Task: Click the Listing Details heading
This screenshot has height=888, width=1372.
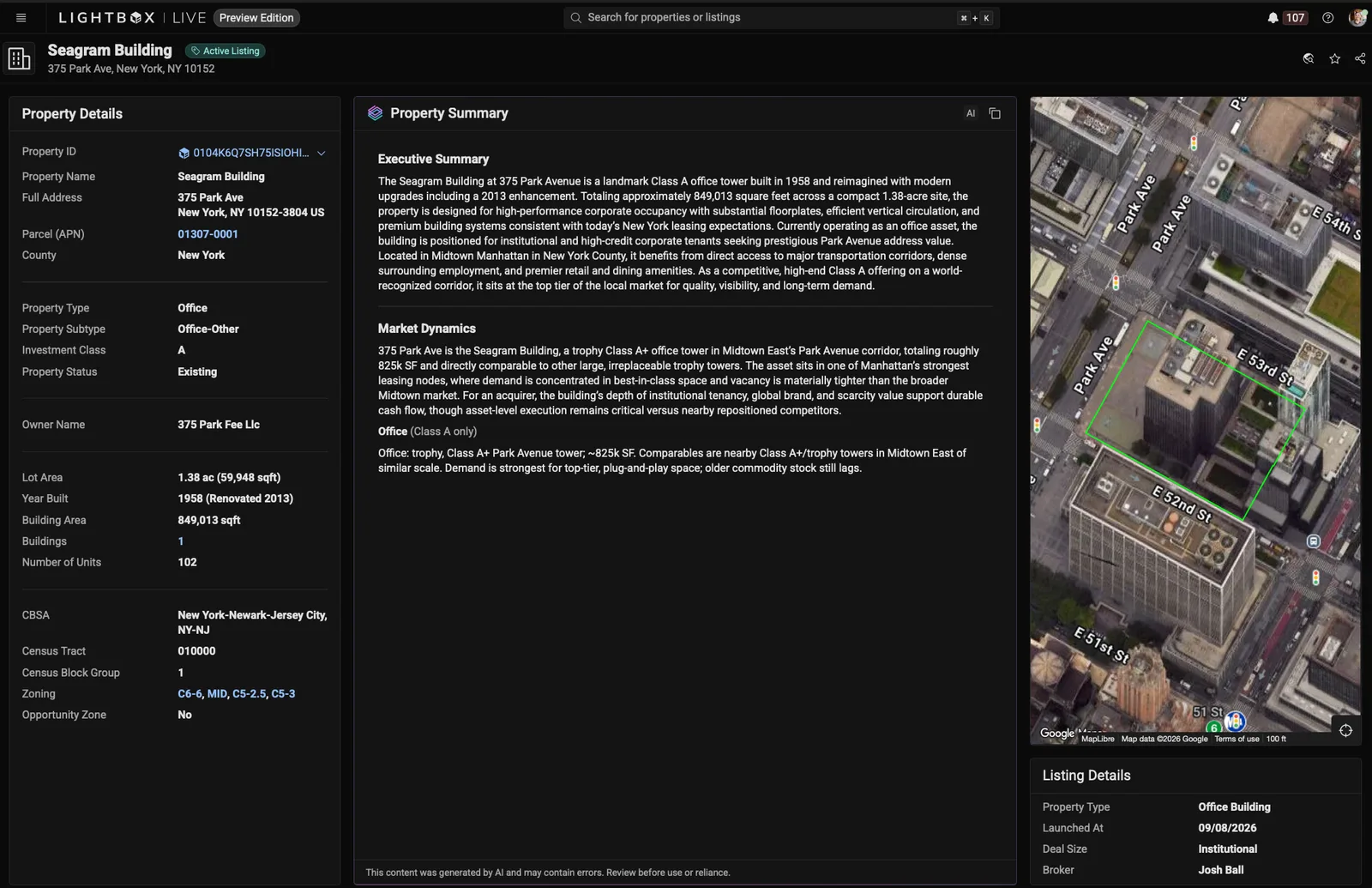Action: pos(1086,776)
